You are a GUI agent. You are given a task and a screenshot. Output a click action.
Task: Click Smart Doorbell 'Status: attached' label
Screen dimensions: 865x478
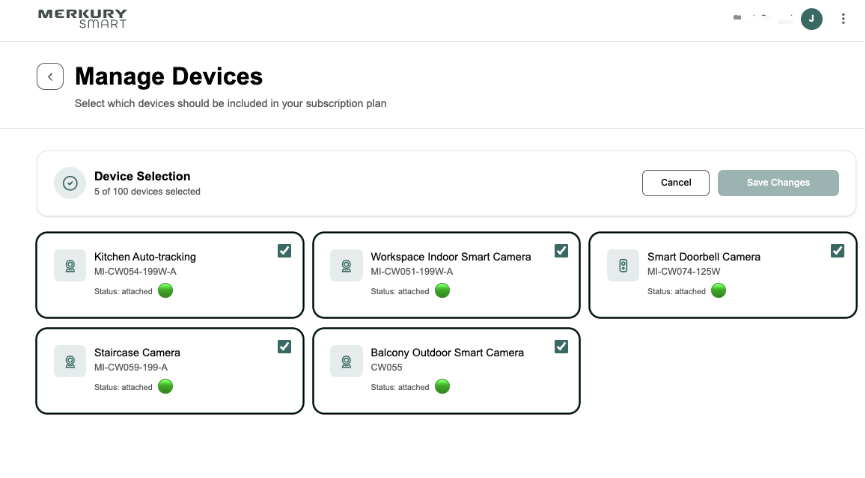point(676,291)
